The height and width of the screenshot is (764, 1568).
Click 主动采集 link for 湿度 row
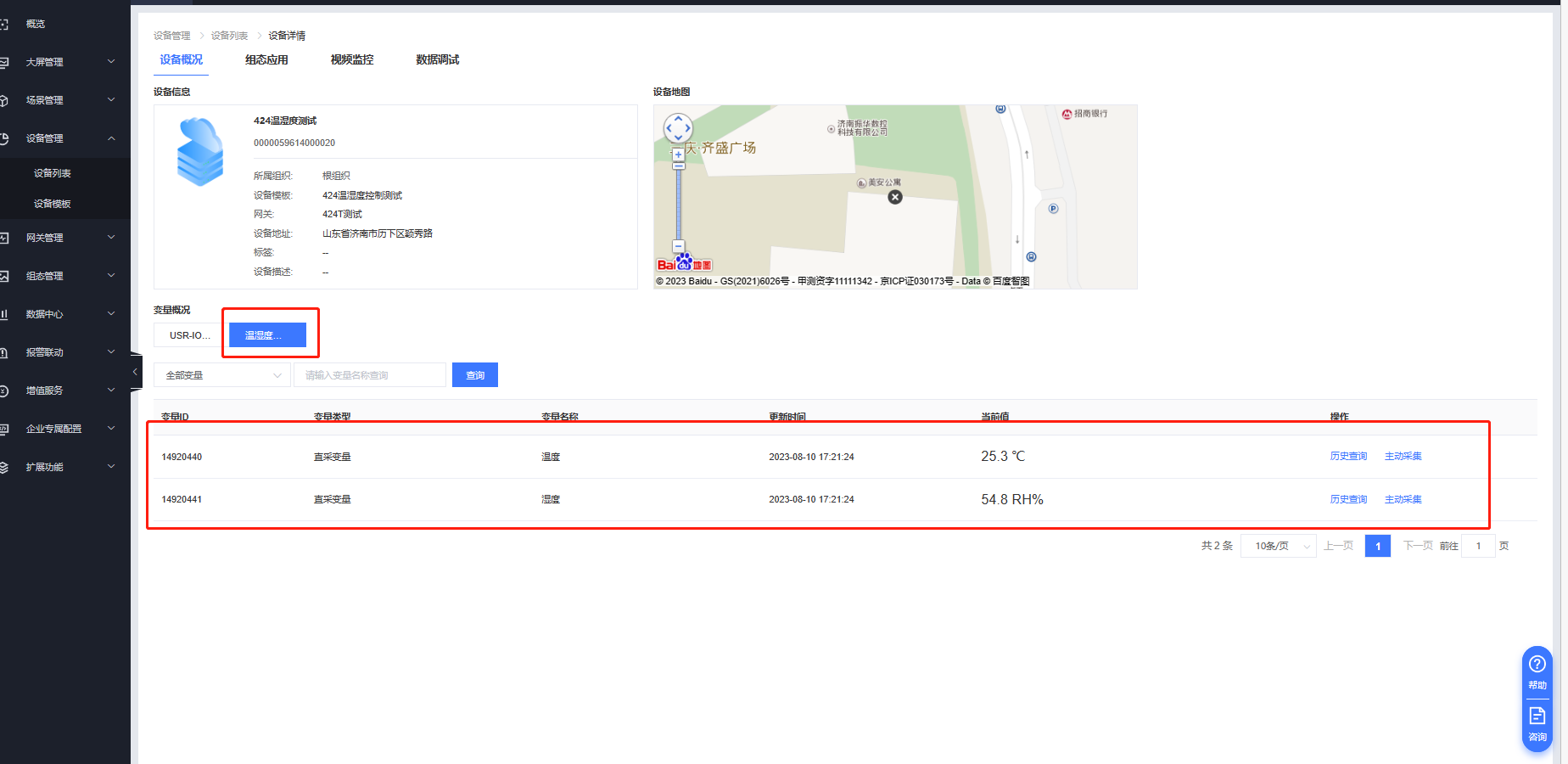tap(1403, 499)
